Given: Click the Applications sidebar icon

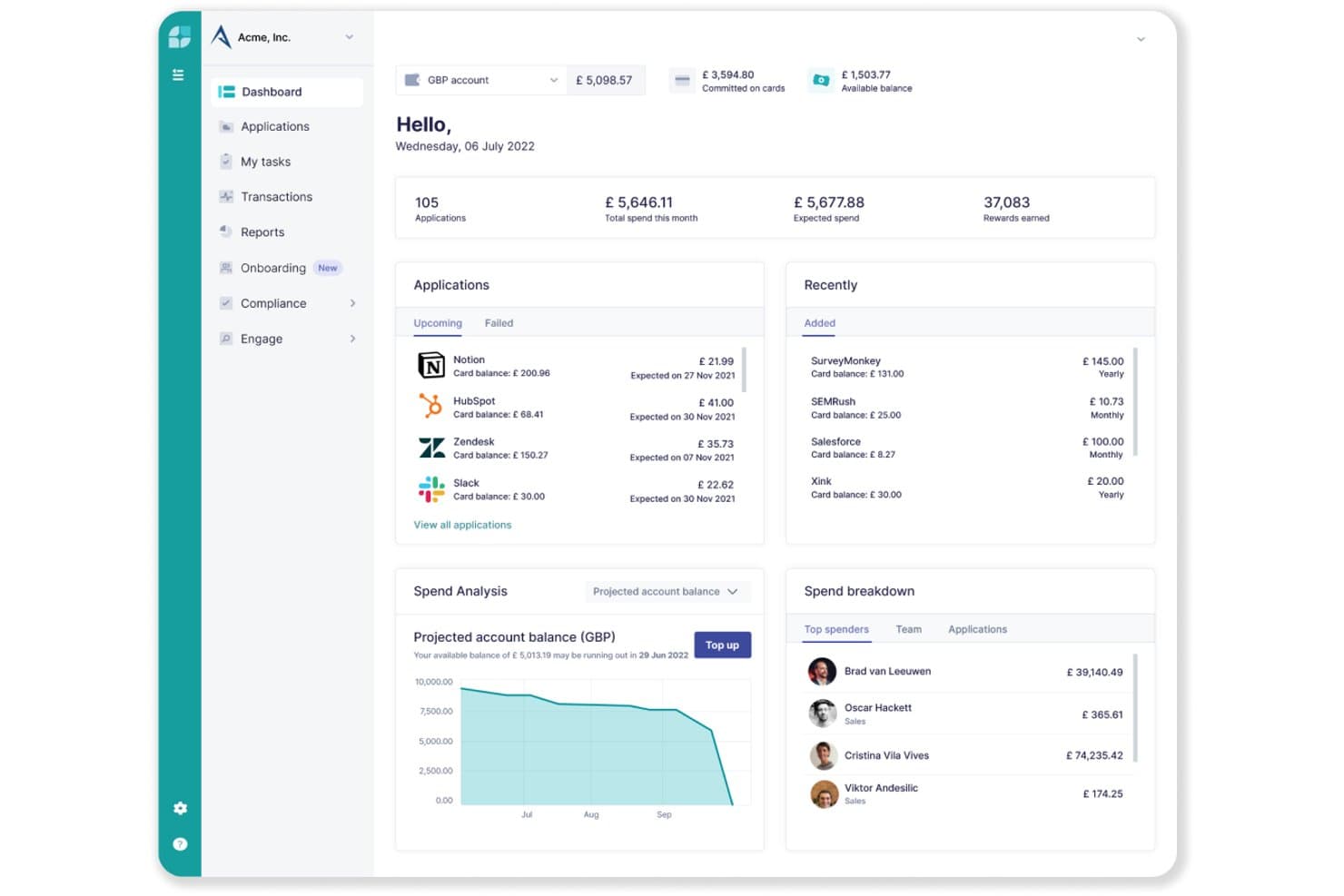Looking at the screenshot, I should click(226, 127).
